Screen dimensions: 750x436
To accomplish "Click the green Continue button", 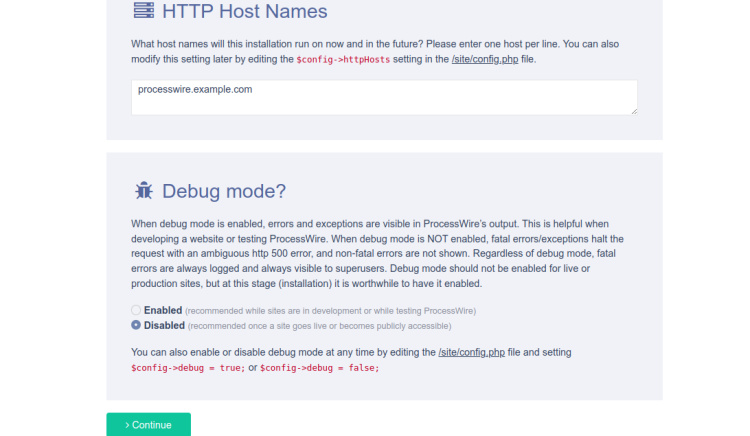I will coord(148,425).
